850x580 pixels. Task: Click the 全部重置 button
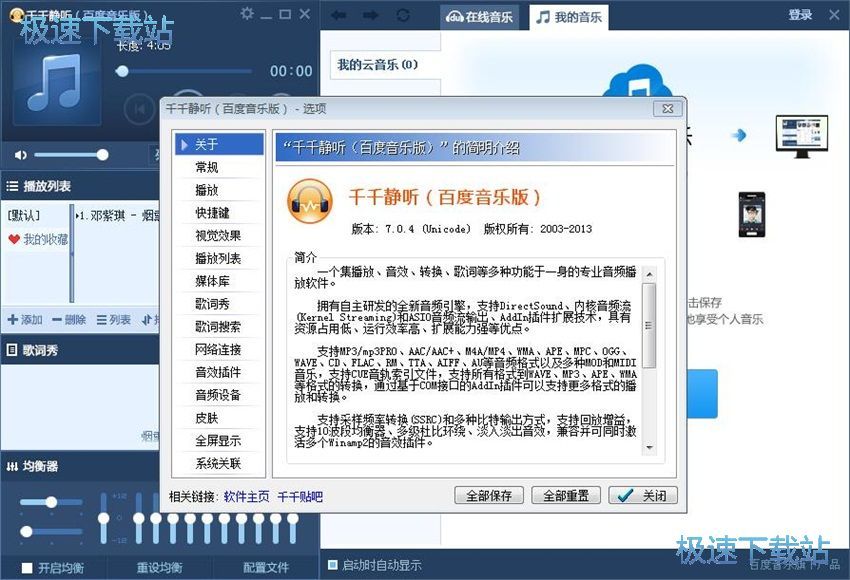click(566, 495)
